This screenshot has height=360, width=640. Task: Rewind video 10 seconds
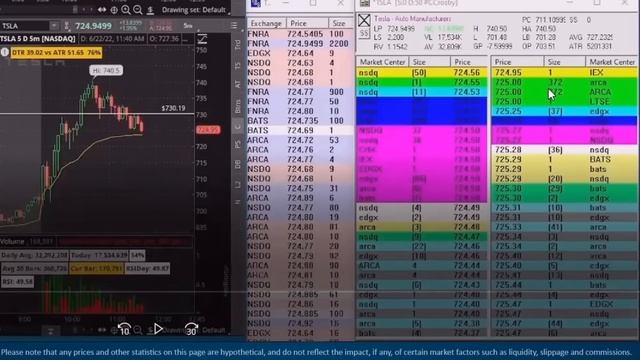(124, 329)
